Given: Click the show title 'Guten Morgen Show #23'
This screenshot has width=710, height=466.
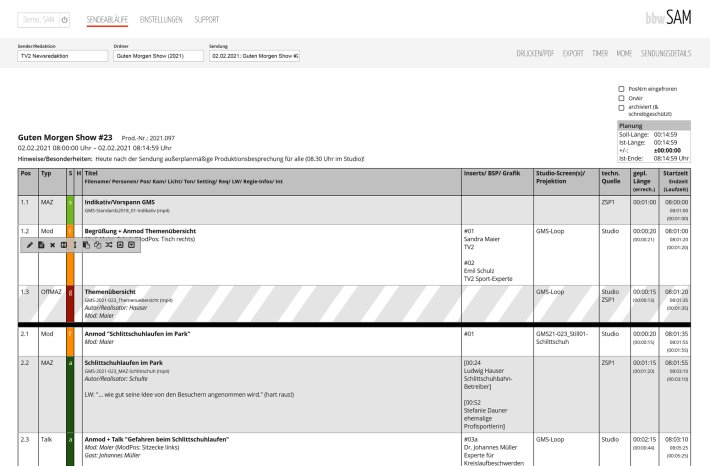Looking at the screenshot, I should click(x=65, y=138).
